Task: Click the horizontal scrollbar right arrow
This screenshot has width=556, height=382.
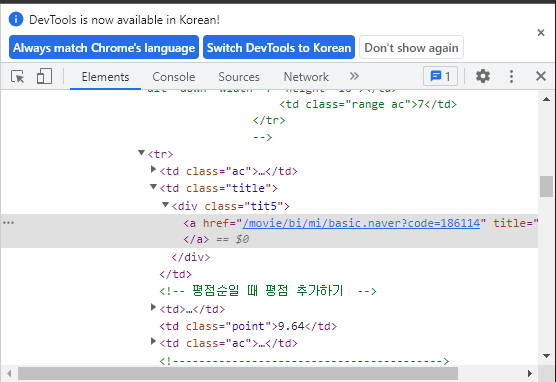Action: (529, 373)
